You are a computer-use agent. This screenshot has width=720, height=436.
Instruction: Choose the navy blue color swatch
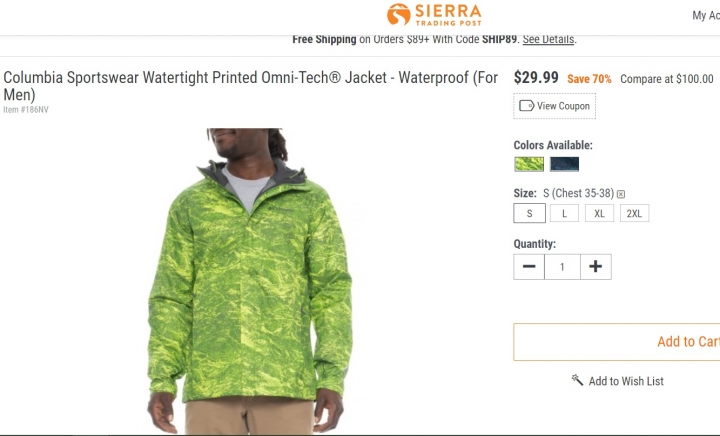[564, 164]
